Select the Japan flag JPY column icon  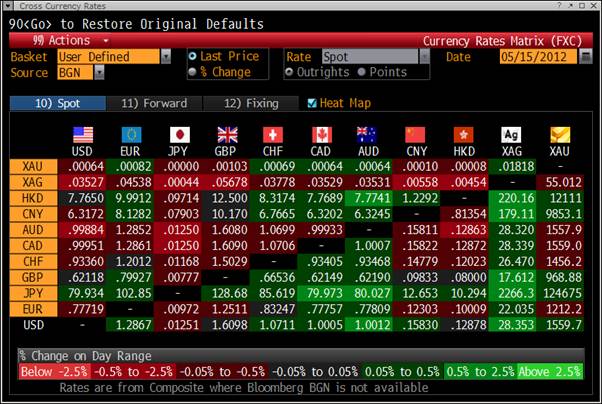click(x=179, y=134)
